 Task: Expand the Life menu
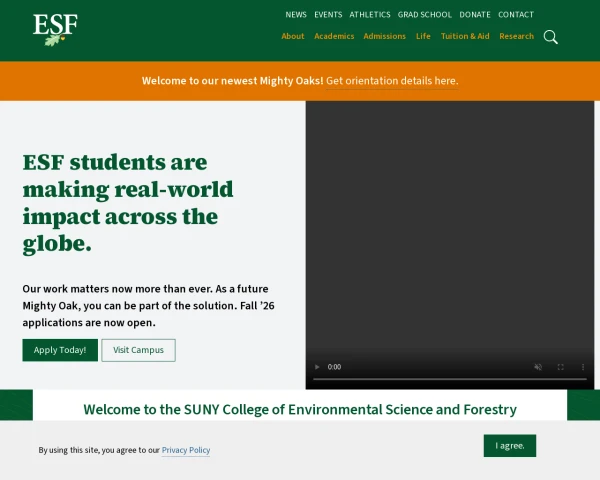tap(423, 36)
